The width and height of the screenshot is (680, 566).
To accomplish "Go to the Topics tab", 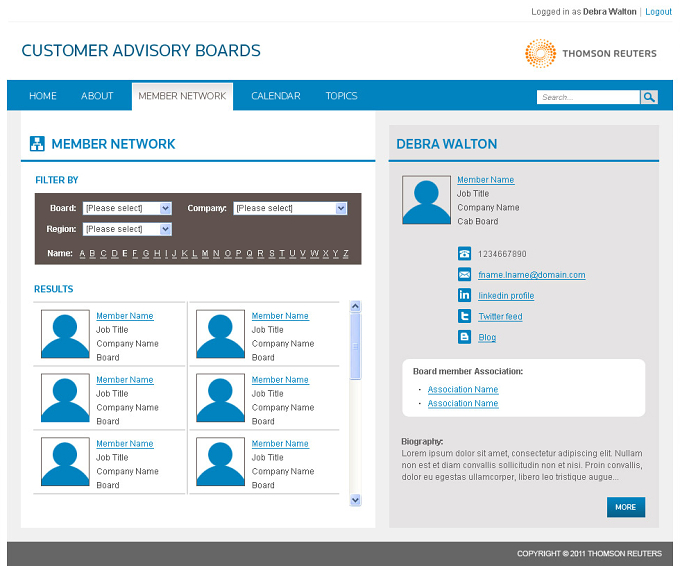I will pyautogui.click(x=341, y=96).
